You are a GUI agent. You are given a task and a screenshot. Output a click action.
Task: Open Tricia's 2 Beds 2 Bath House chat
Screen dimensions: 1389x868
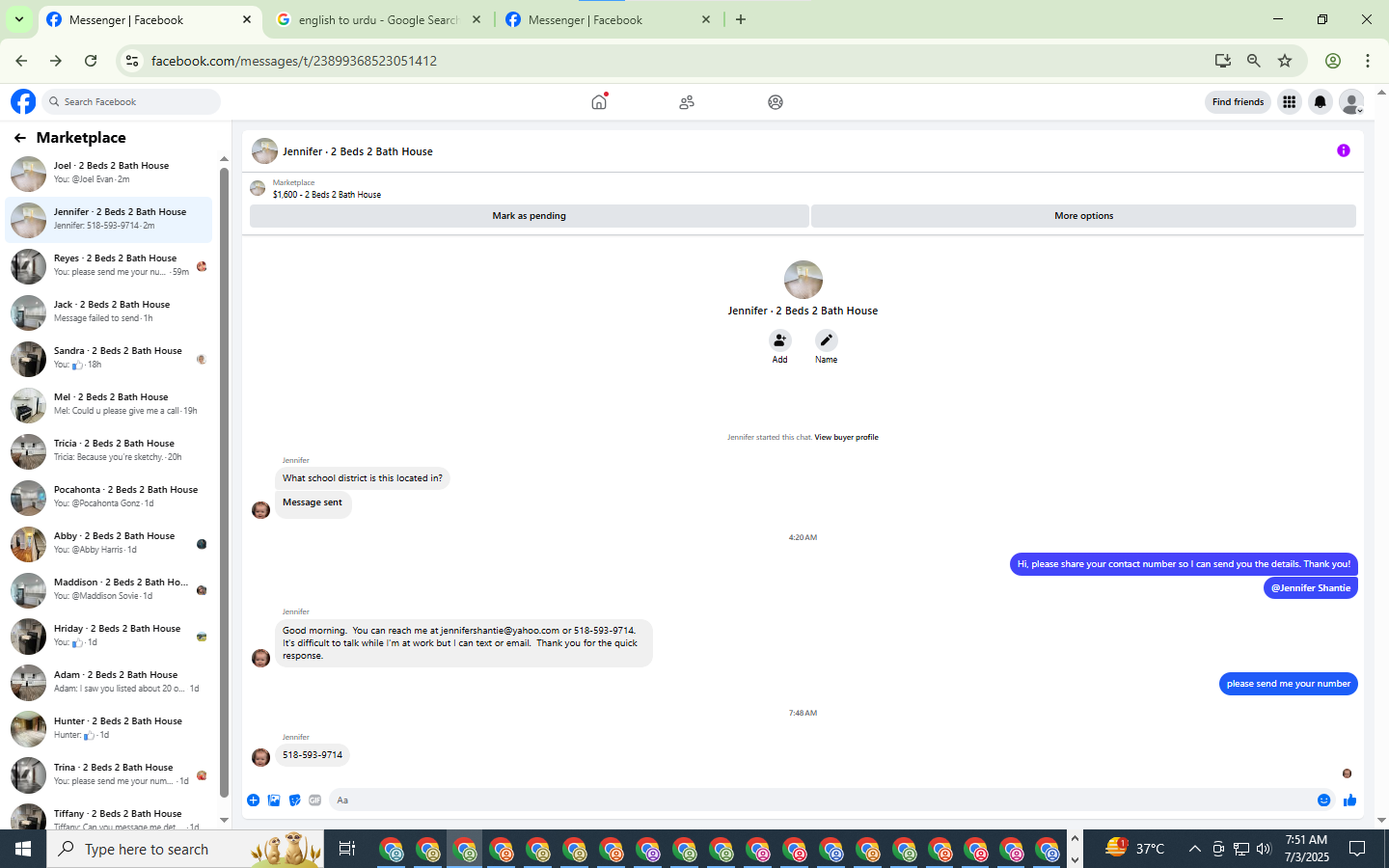click(x=109, y=451)
